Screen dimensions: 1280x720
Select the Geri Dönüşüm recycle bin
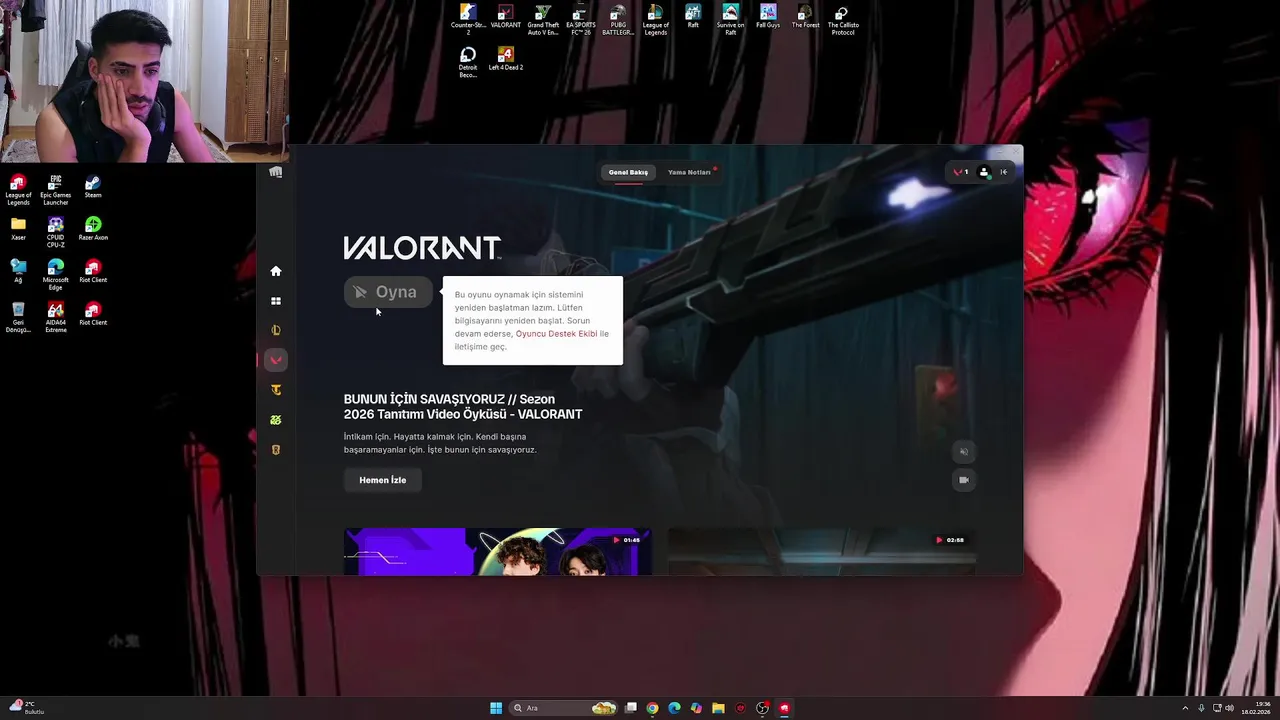point(18,317)
